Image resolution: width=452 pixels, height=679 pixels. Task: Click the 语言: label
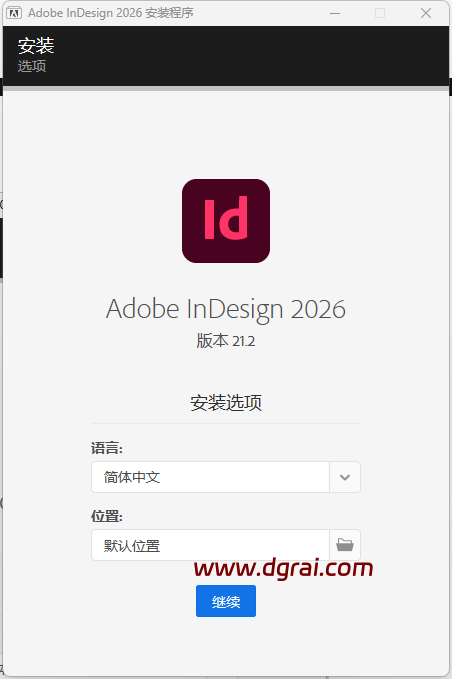tap(107, 448)
